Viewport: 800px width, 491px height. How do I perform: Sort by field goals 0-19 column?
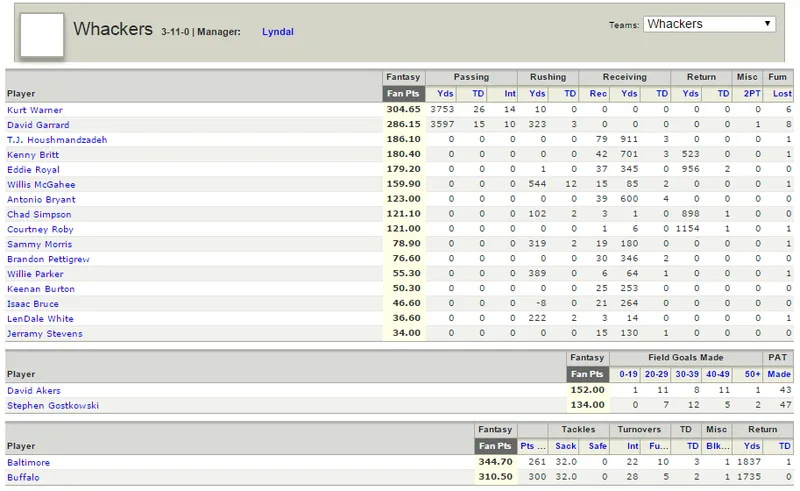click(629, 374)
